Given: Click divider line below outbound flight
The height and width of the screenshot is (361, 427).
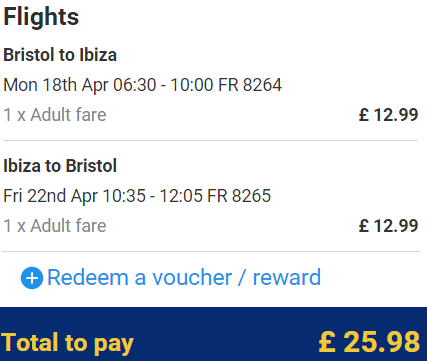Looking at the screenshot, I should [210, 141].
